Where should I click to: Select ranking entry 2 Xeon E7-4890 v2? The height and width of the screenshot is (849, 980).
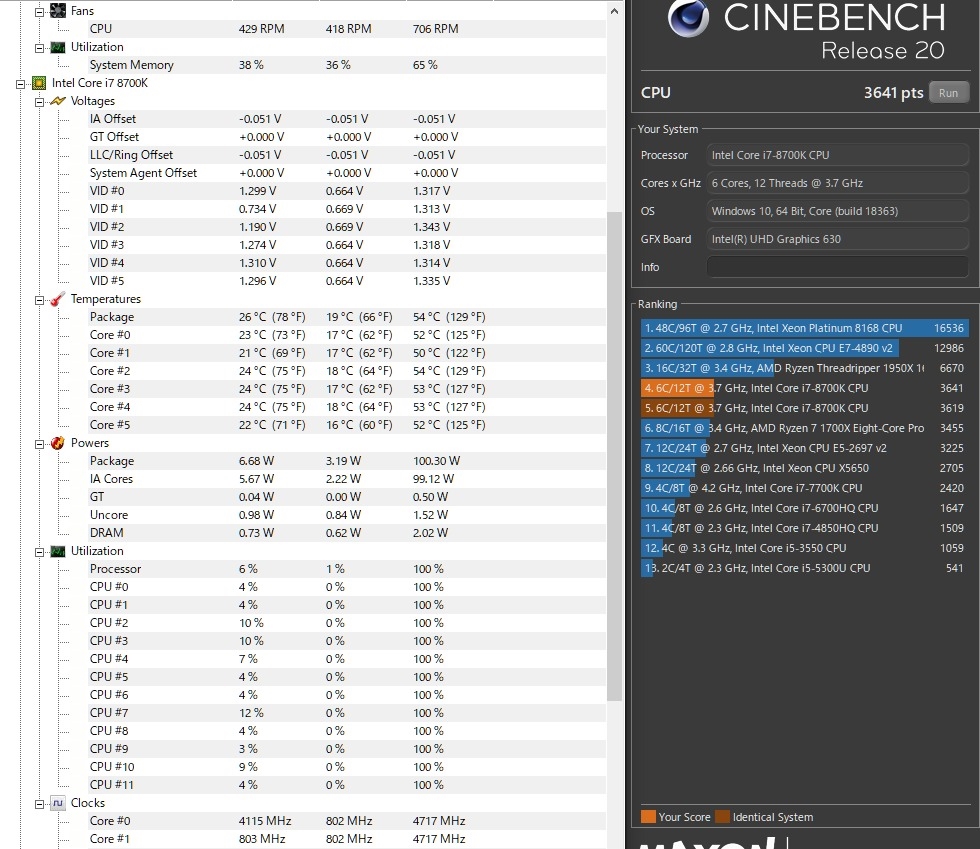[804, 348]
